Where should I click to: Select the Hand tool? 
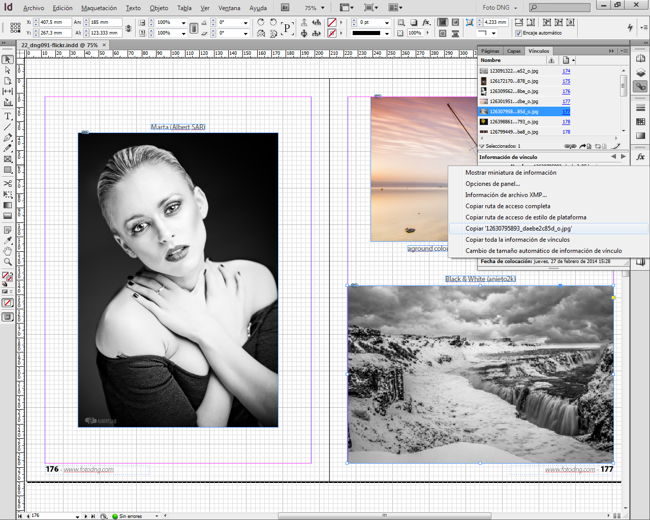tap(7, 251)
